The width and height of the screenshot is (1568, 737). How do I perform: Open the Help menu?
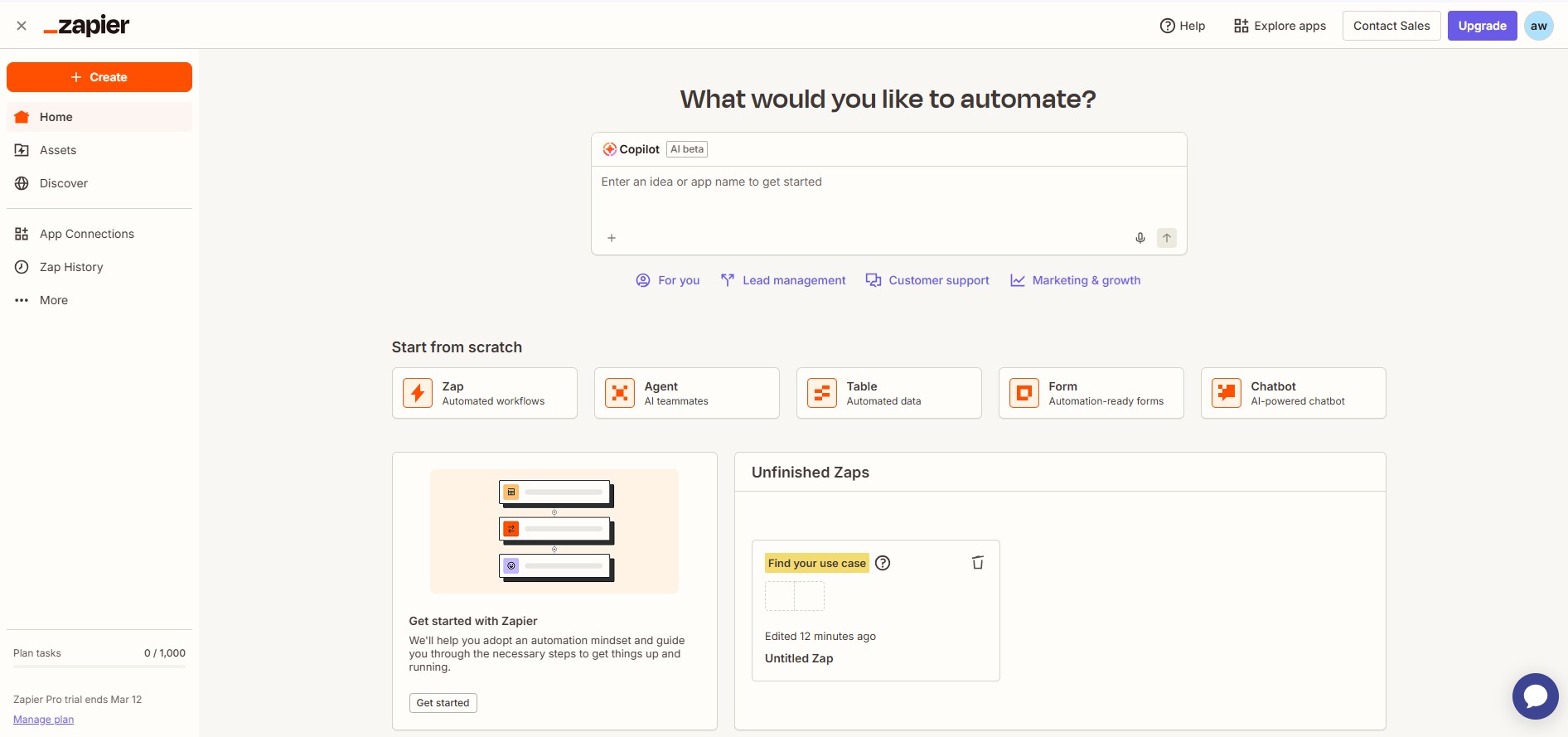click(x=1183, y=26)
